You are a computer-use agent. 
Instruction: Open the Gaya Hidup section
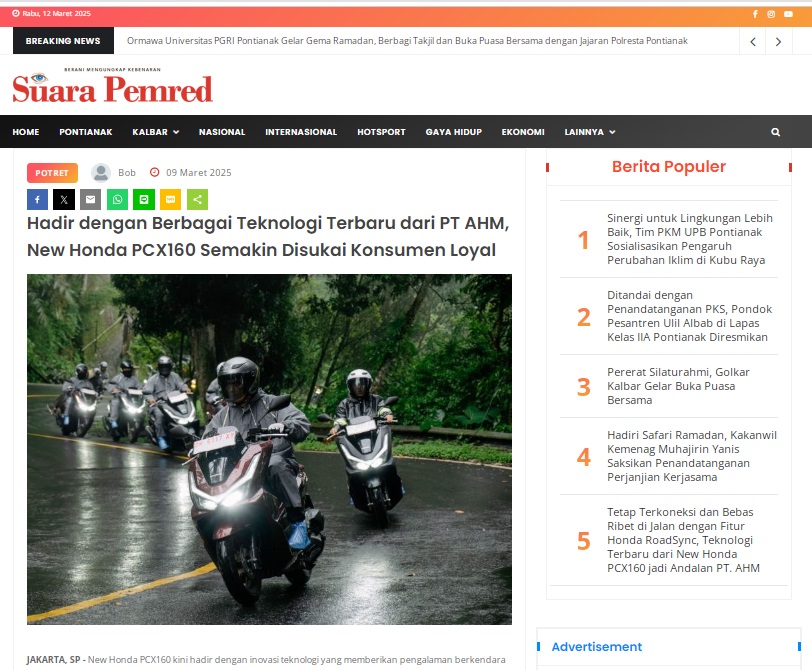pos(454,132)
